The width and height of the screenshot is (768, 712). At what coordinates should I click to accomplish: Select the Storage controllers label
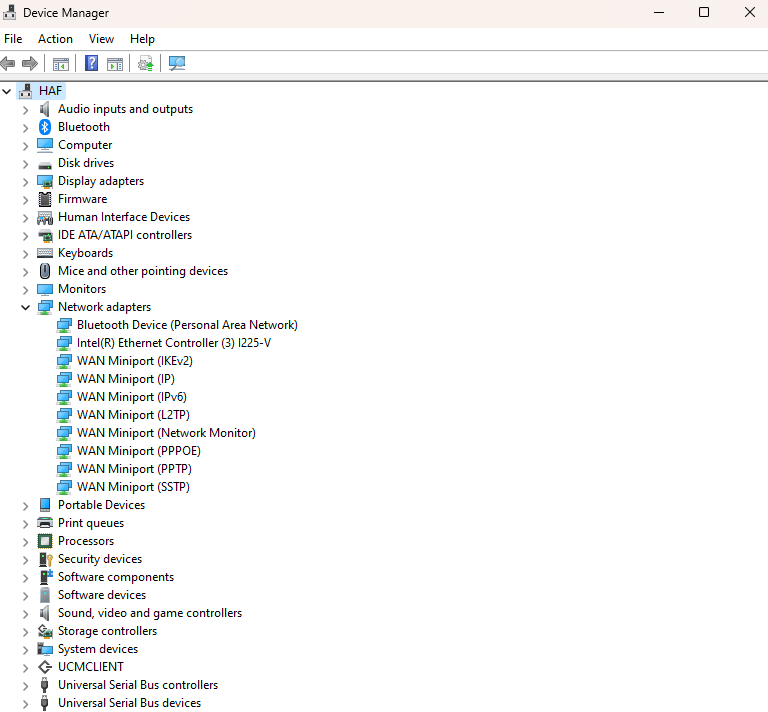click(x=107, y=631)
